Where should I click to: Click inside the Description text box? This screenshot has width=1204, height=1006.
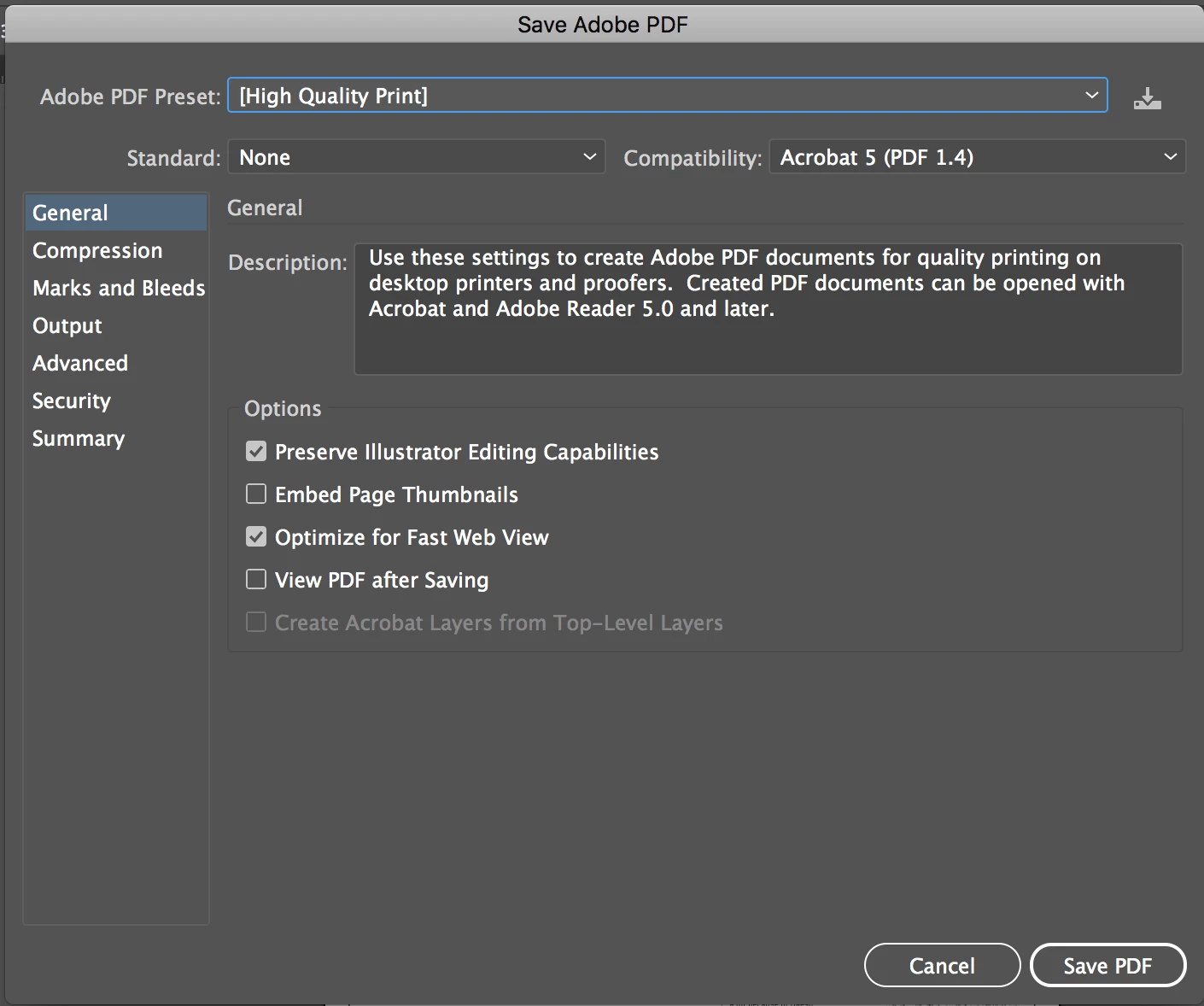768,309
